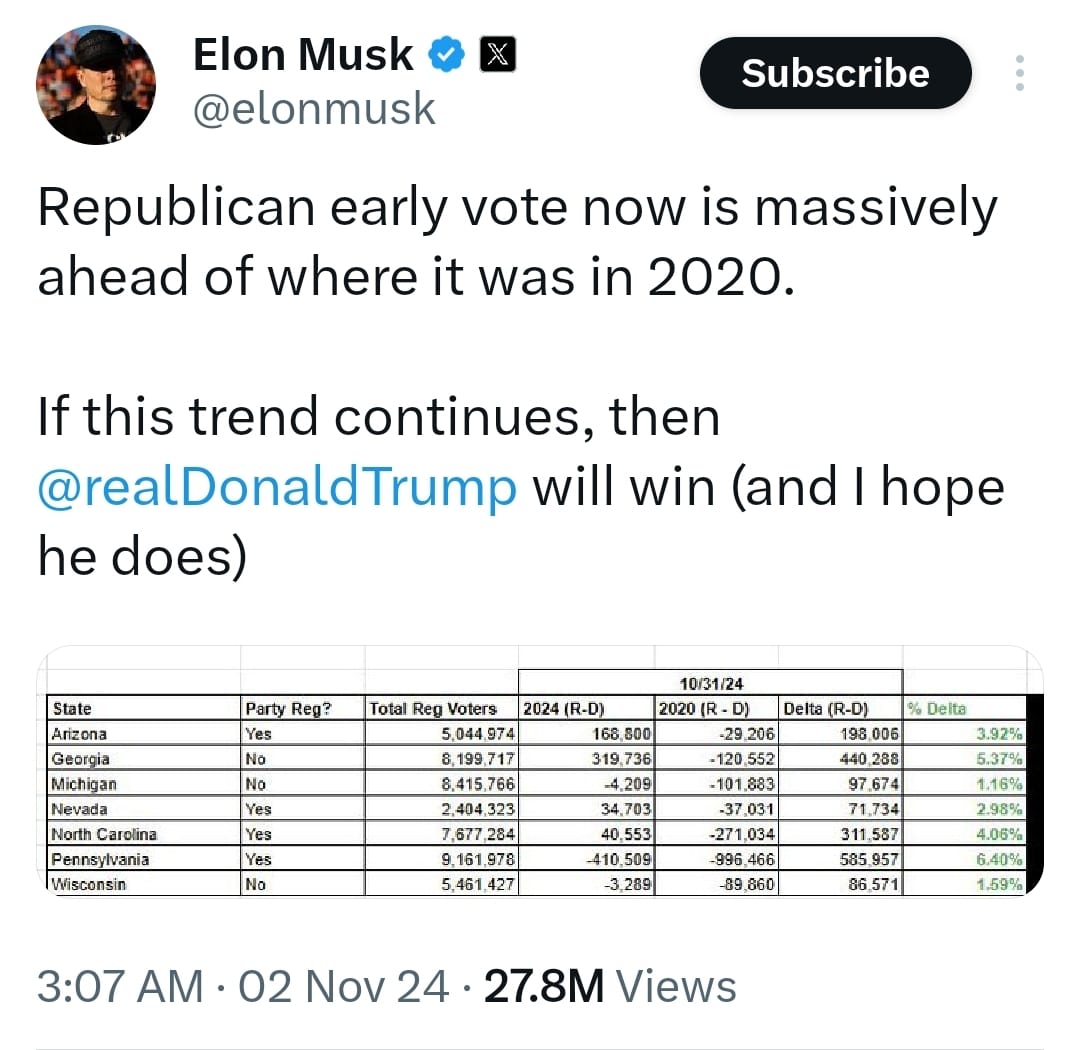Click the 10/31/24 date header in the table
Image resolution: width=1080 pixels, height=1050 pixels.
(711, 684)
